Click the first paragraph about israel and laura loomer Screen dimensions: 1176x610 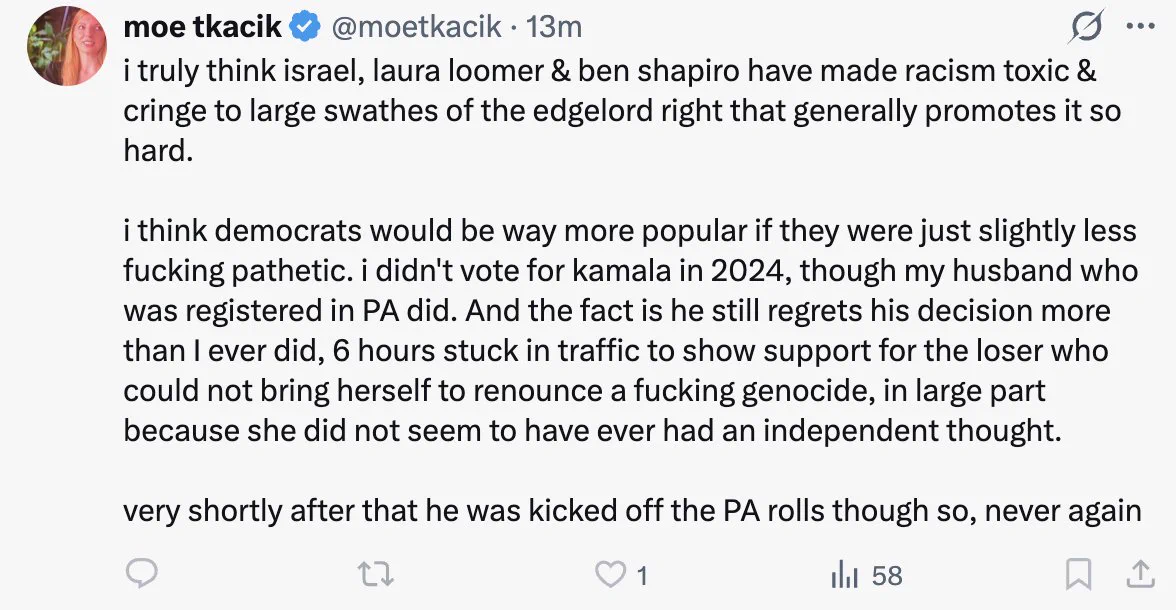tap(622, 110)
